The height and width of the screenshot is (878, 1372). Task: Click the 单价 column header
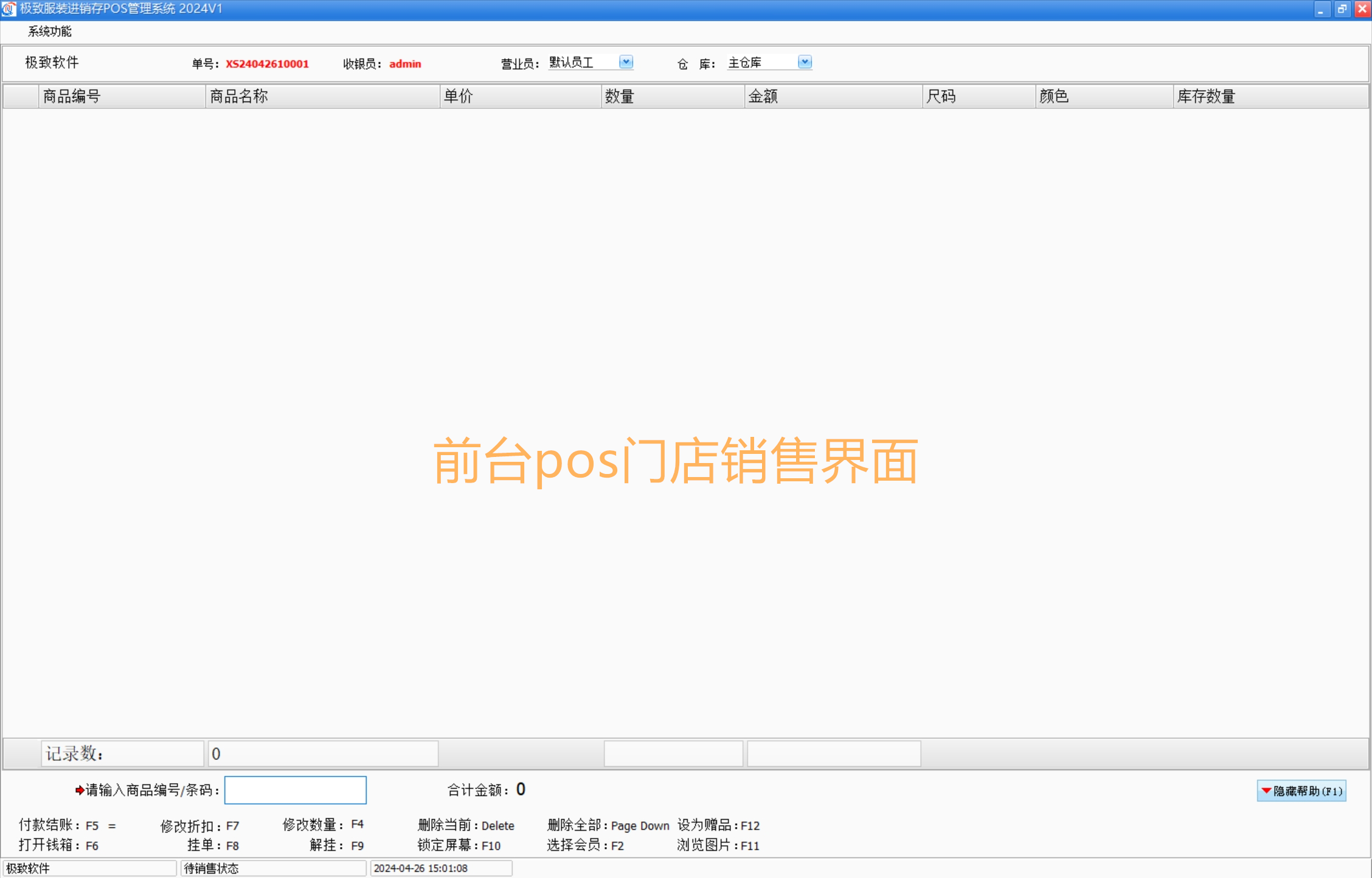(x=521, y=96)
